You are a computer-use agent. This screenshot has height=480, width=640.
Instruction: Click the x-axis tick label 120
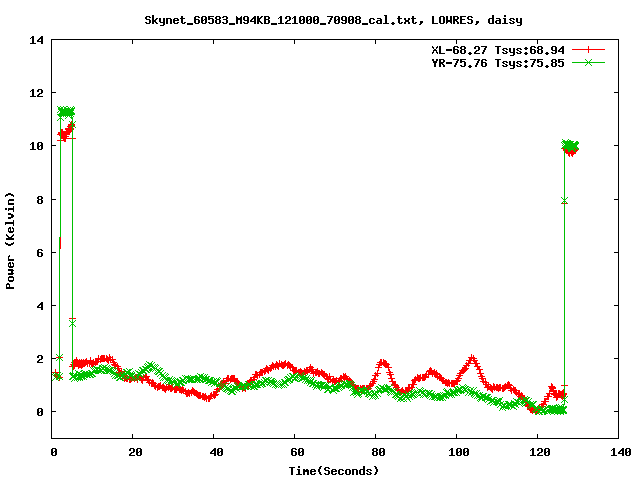540,452
